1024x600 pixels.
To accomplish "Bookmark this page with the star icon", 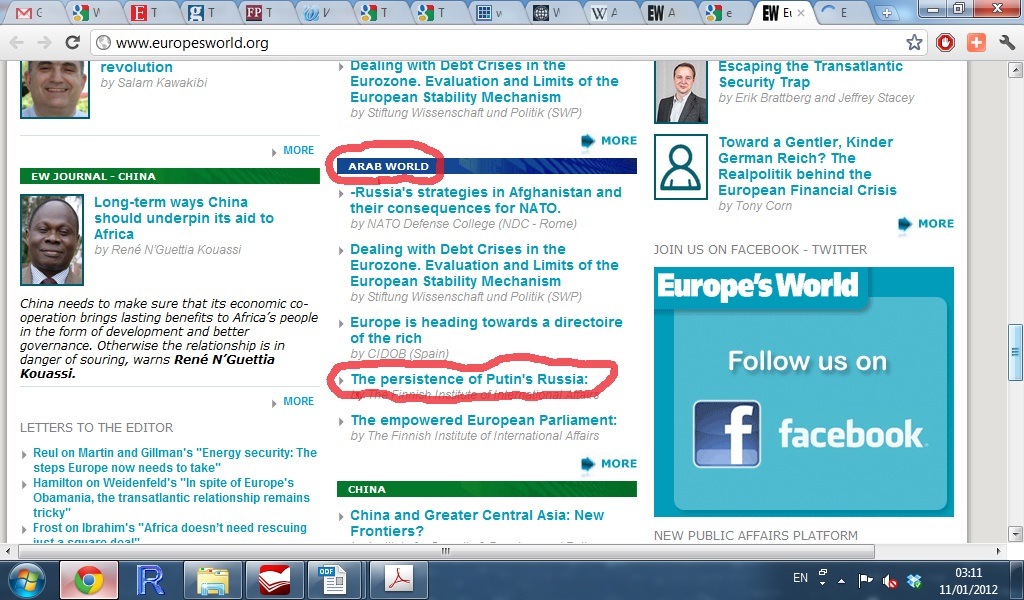I will [x=914, y=43].
